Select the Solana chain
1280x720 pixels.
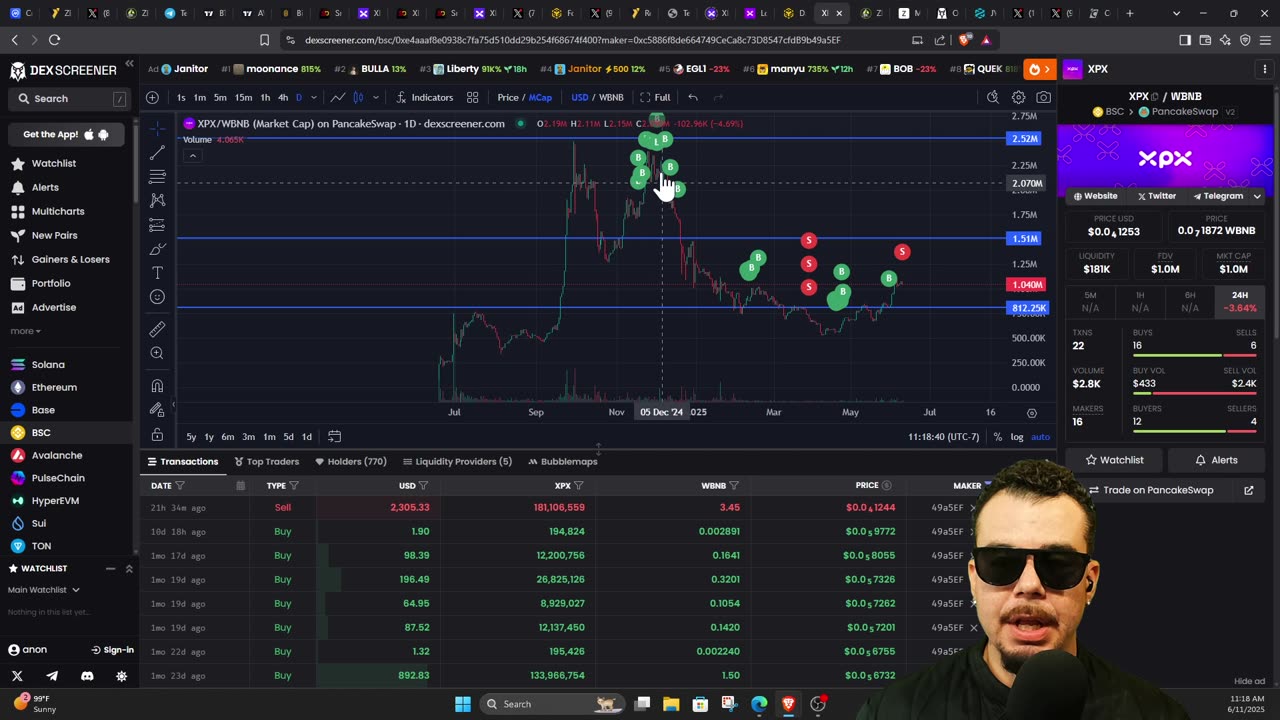(48, 365)
